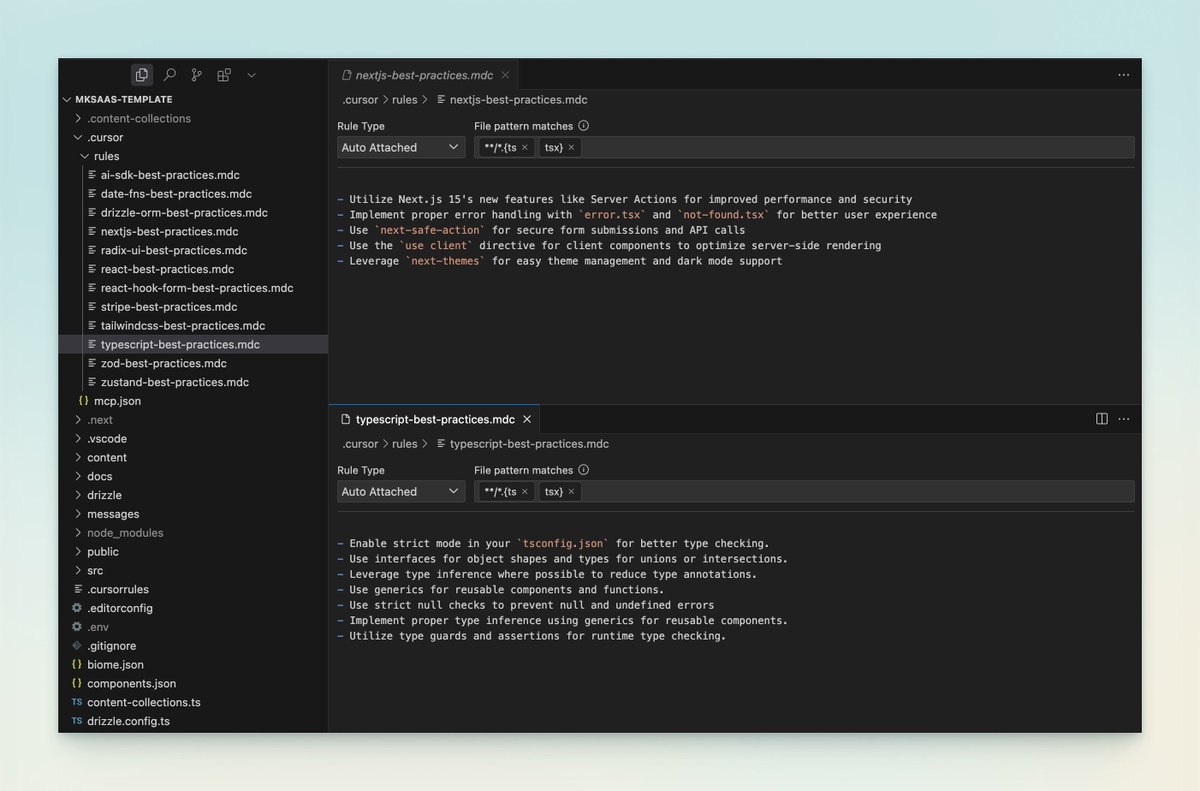Open more actions in the bottom editor group

[1124, 419]
